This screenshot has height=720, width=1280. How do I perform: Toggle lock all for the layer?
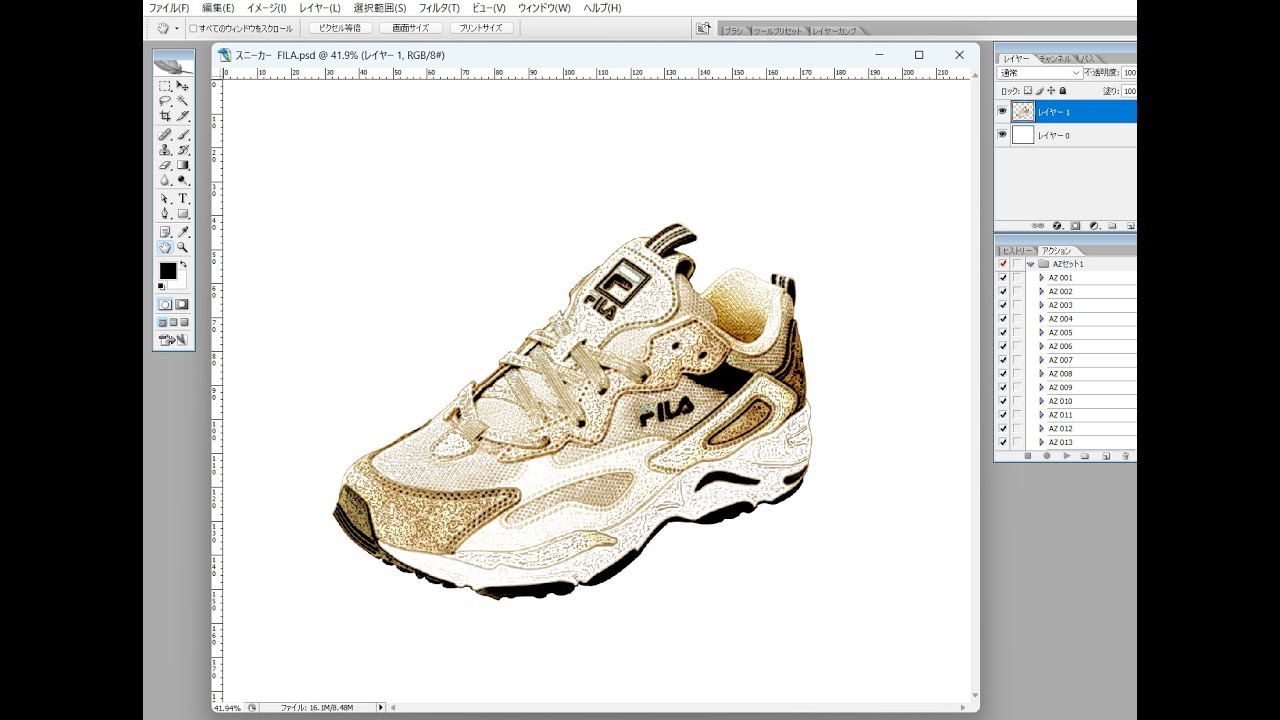pos(1062,91)
